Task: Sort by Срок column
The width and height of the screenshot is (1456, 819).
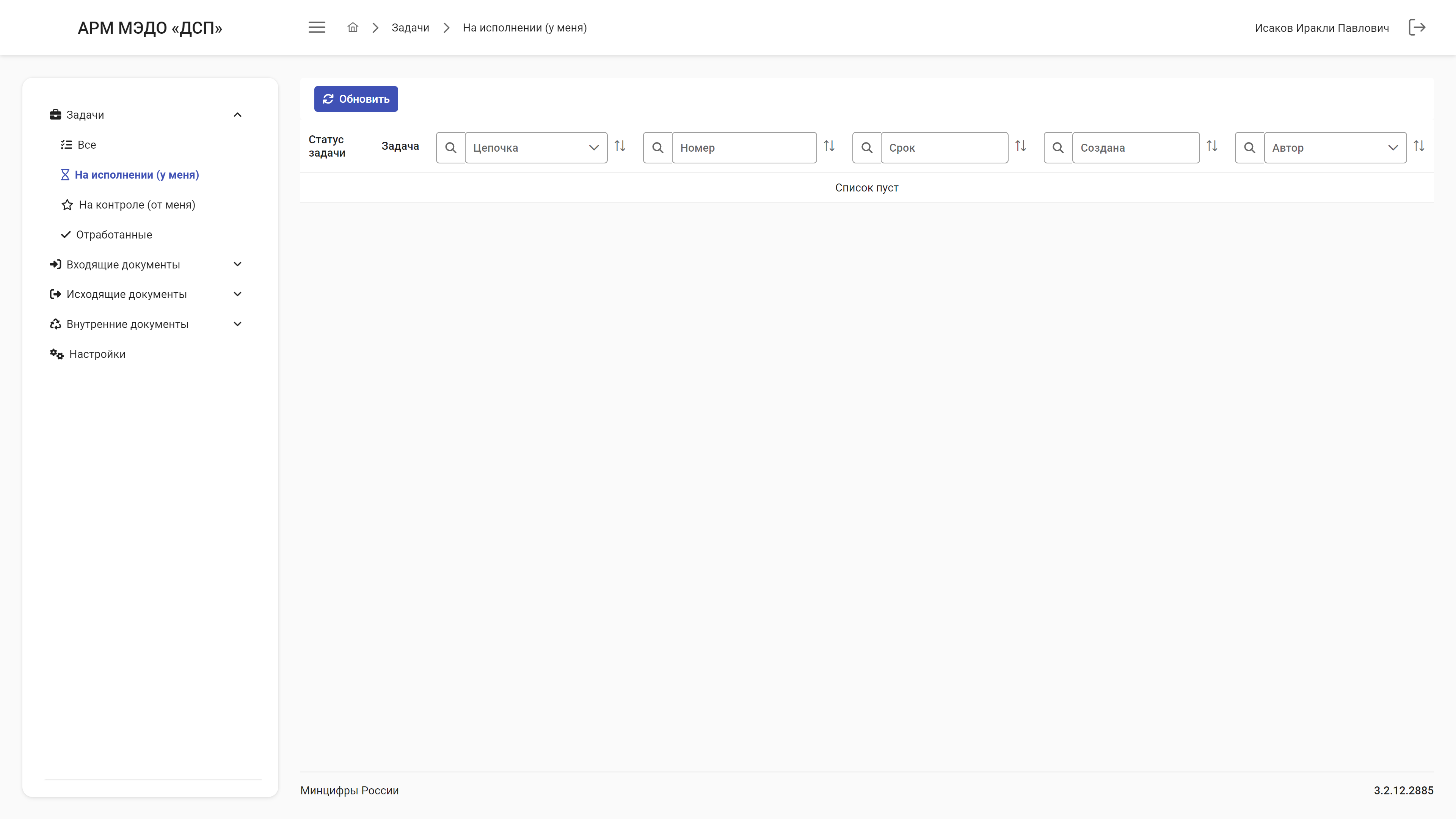Action: [1021, 146]
